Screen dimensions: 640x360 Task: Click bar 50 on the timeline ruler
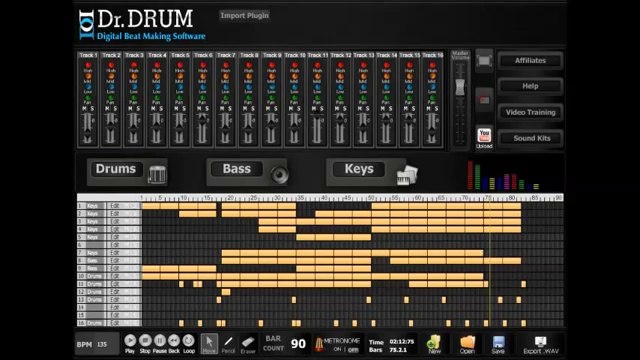[371, 198]
